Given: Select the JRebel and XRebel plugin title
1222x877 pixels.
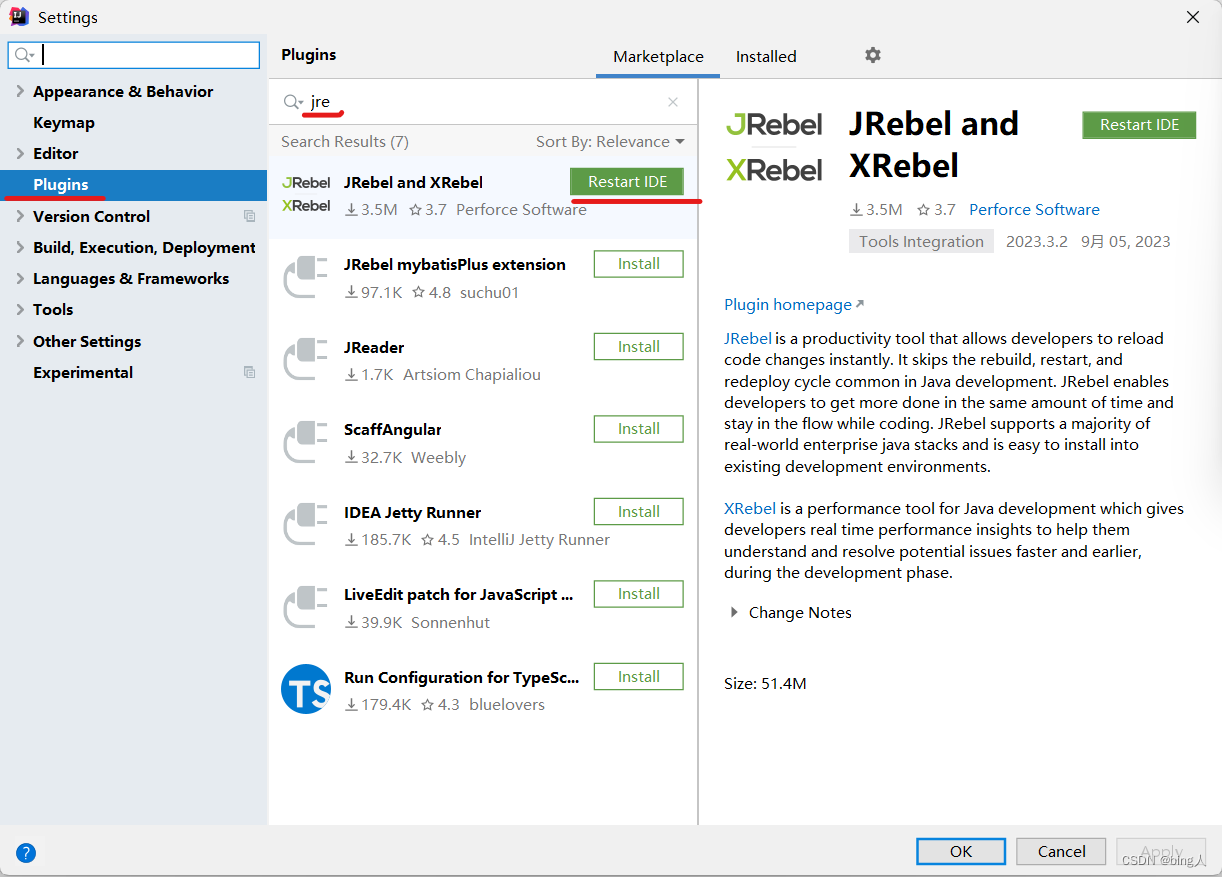Looking at the screenshot, I should (x=413, y=183).
